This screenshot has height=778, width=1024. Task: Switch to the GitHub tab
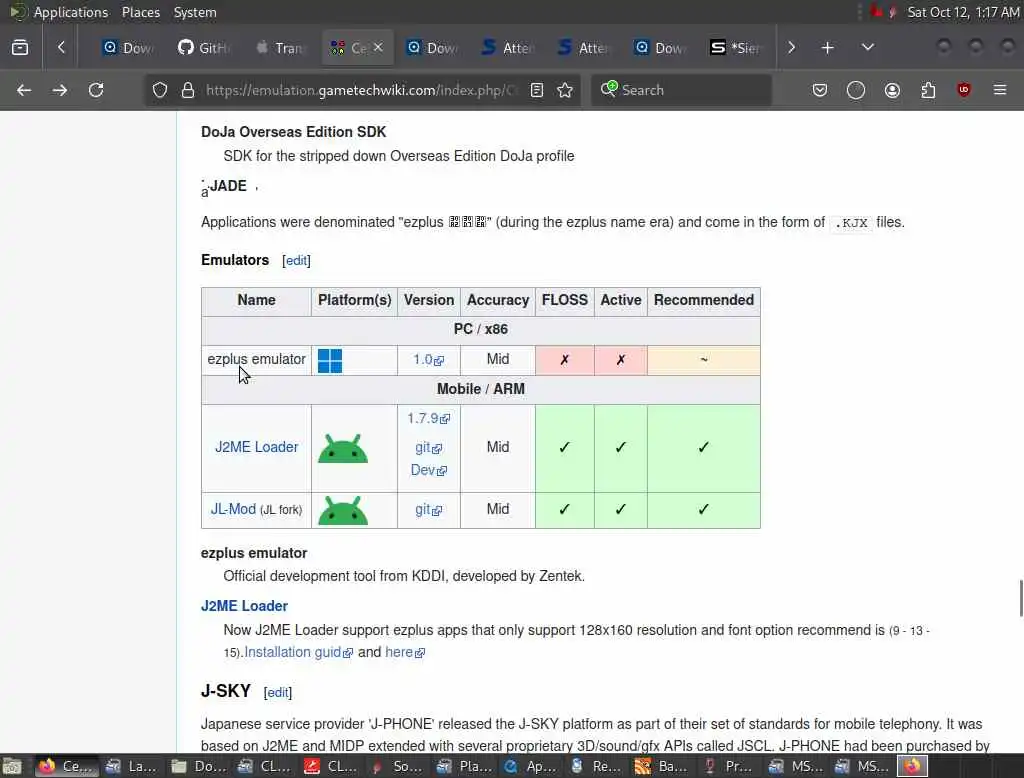204,48
